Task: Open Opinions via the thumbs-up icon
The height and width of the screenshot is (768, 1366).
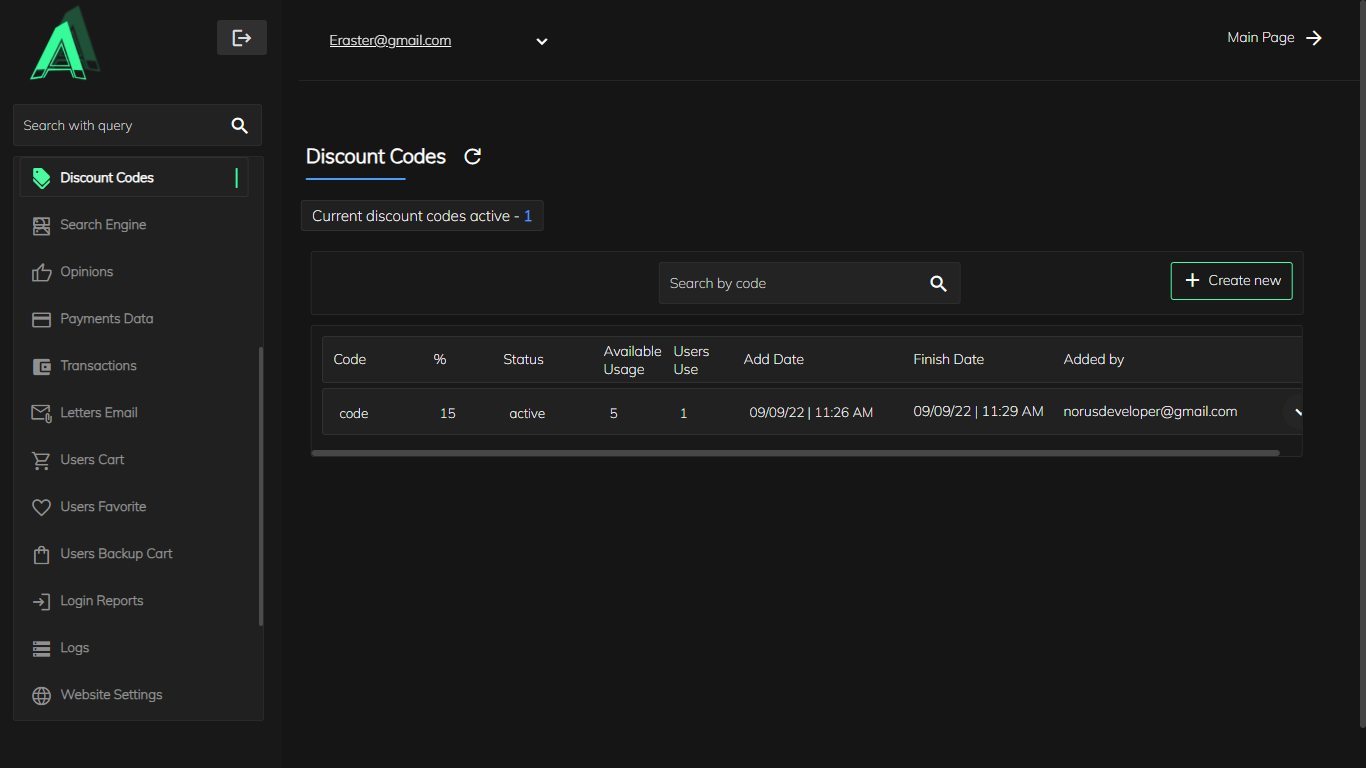Action: 41,272
